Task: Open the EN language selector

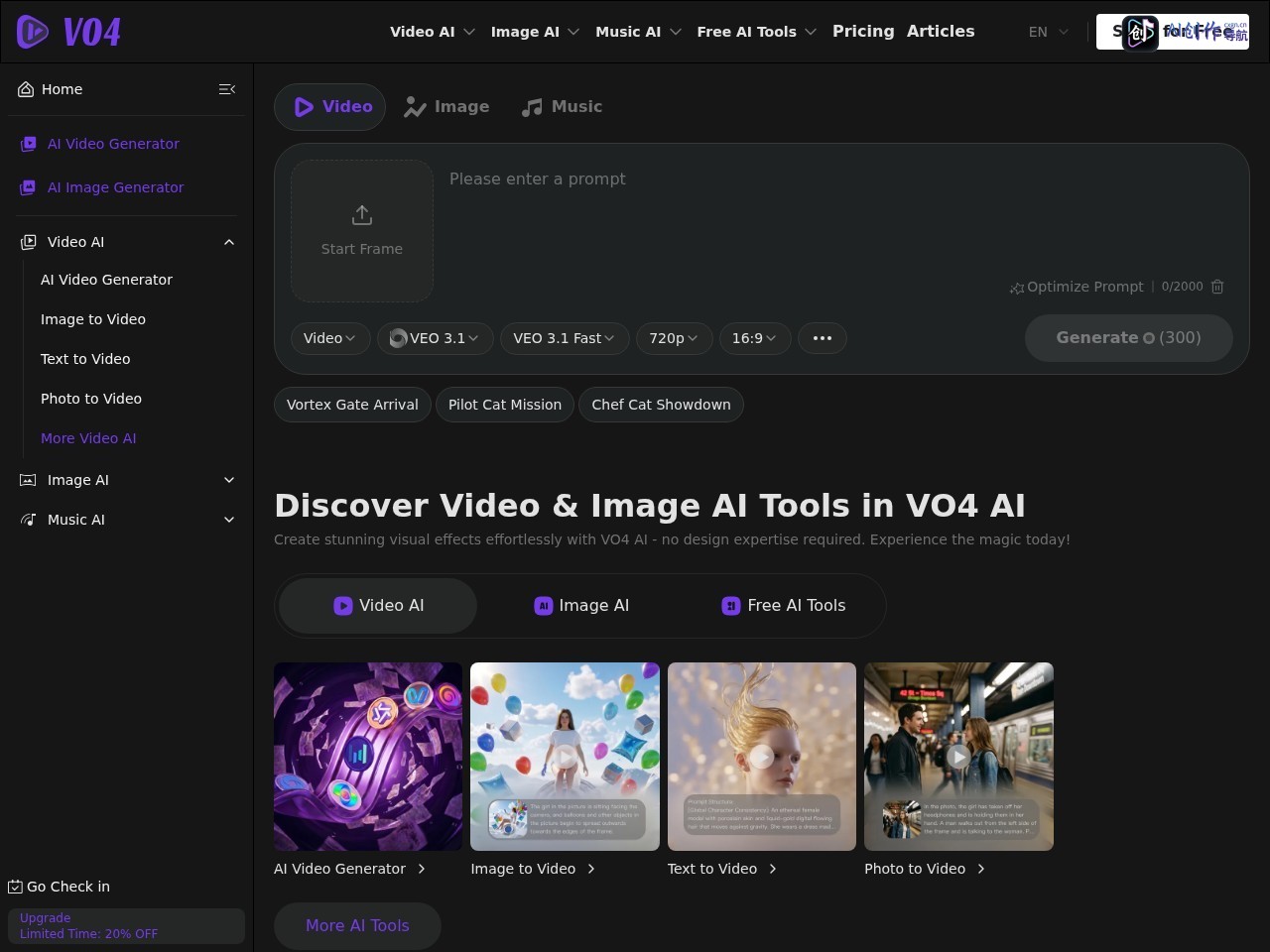Action: pos(1049,32)
